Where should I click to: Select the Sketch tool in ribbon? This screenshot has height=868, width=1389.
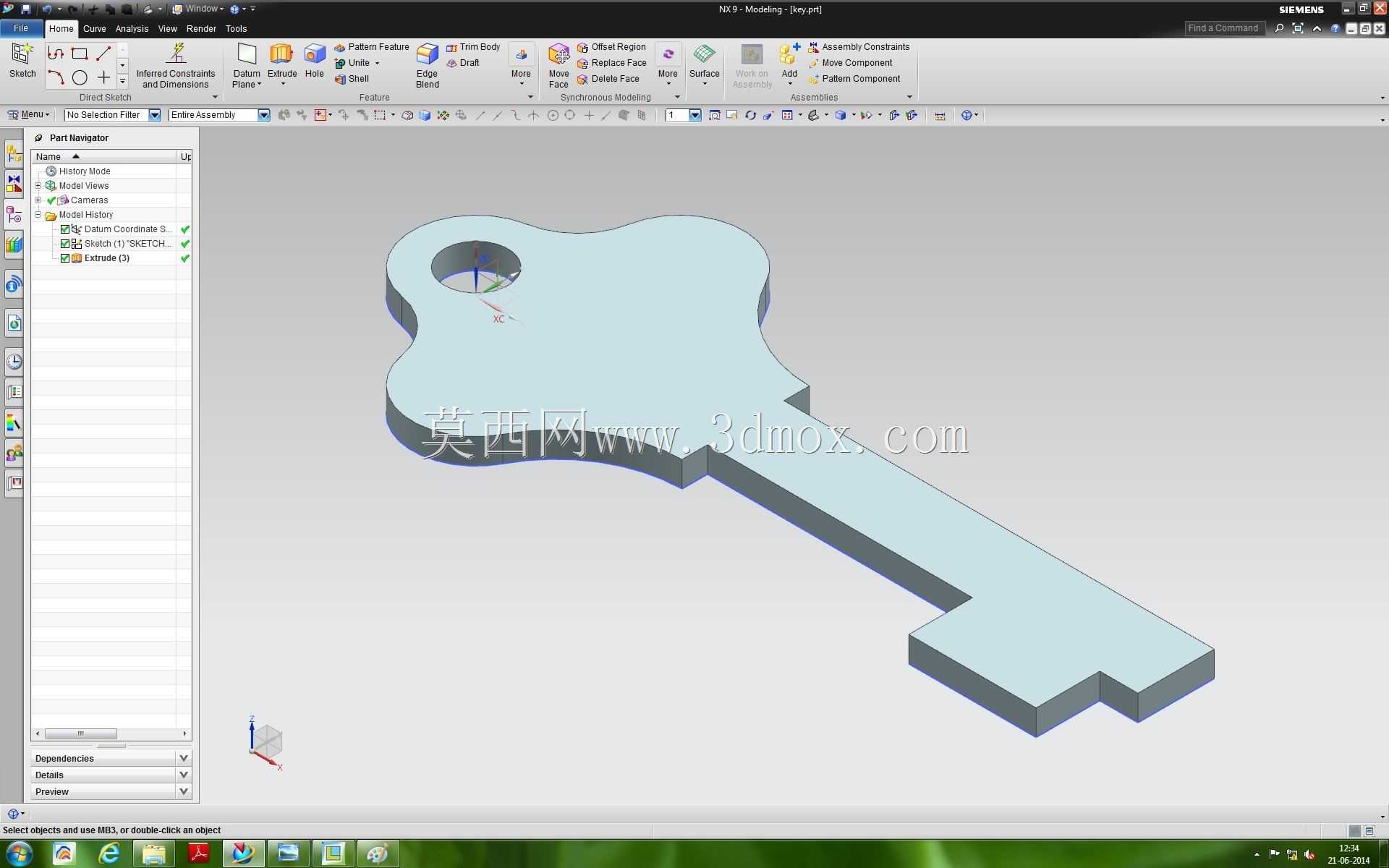pyautogui.click(x=22, y=61)
